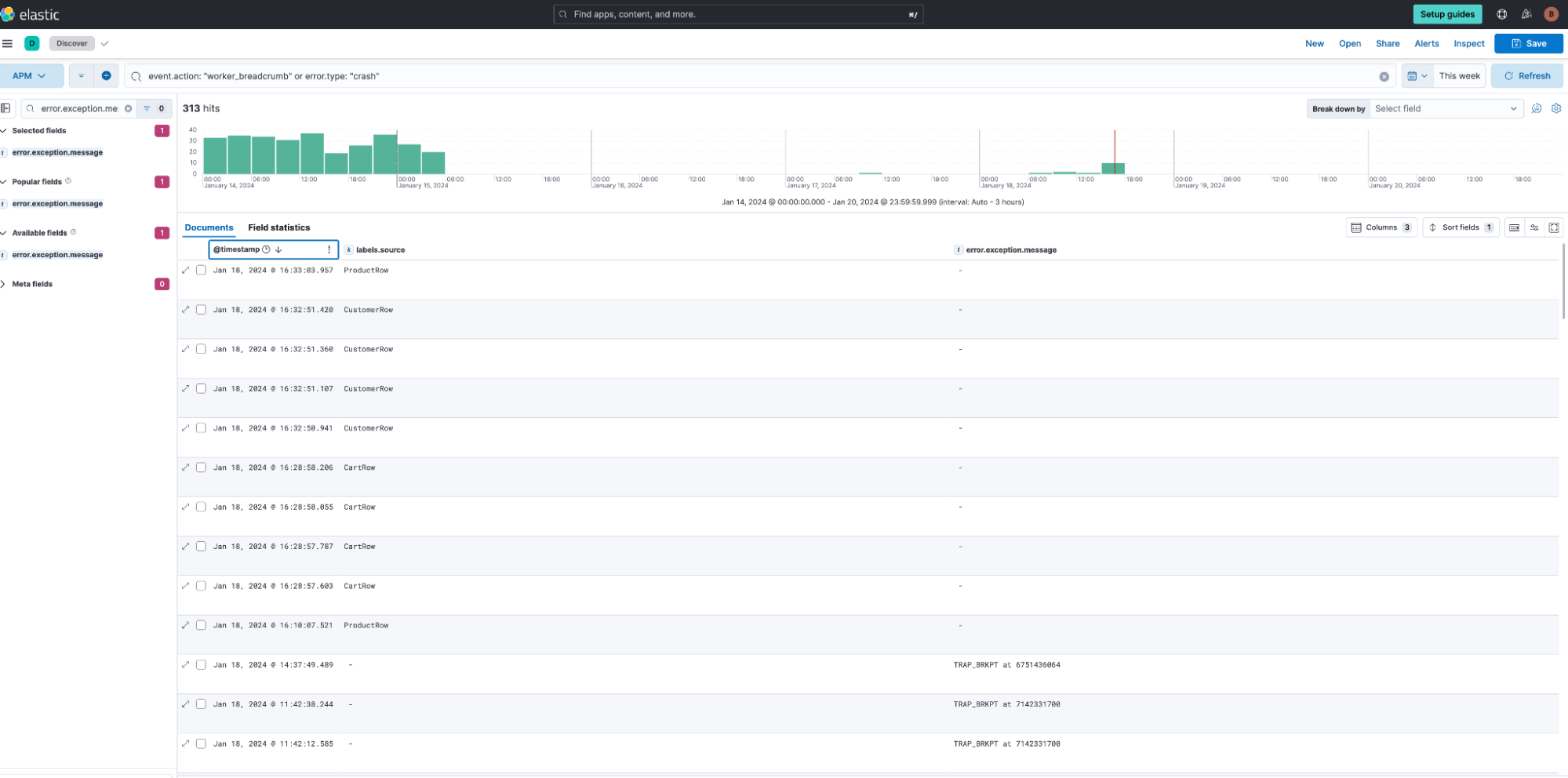Select the first ProductRow row checkbox
Screen dimensions: 1568x778
click(x=201, y=271)
